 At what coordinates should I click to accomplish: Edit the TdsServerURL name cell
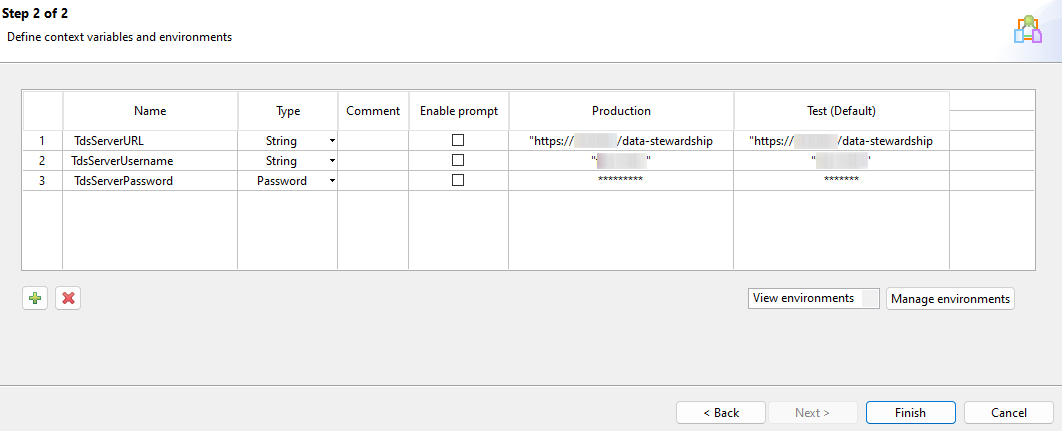[x=150, y=141]
